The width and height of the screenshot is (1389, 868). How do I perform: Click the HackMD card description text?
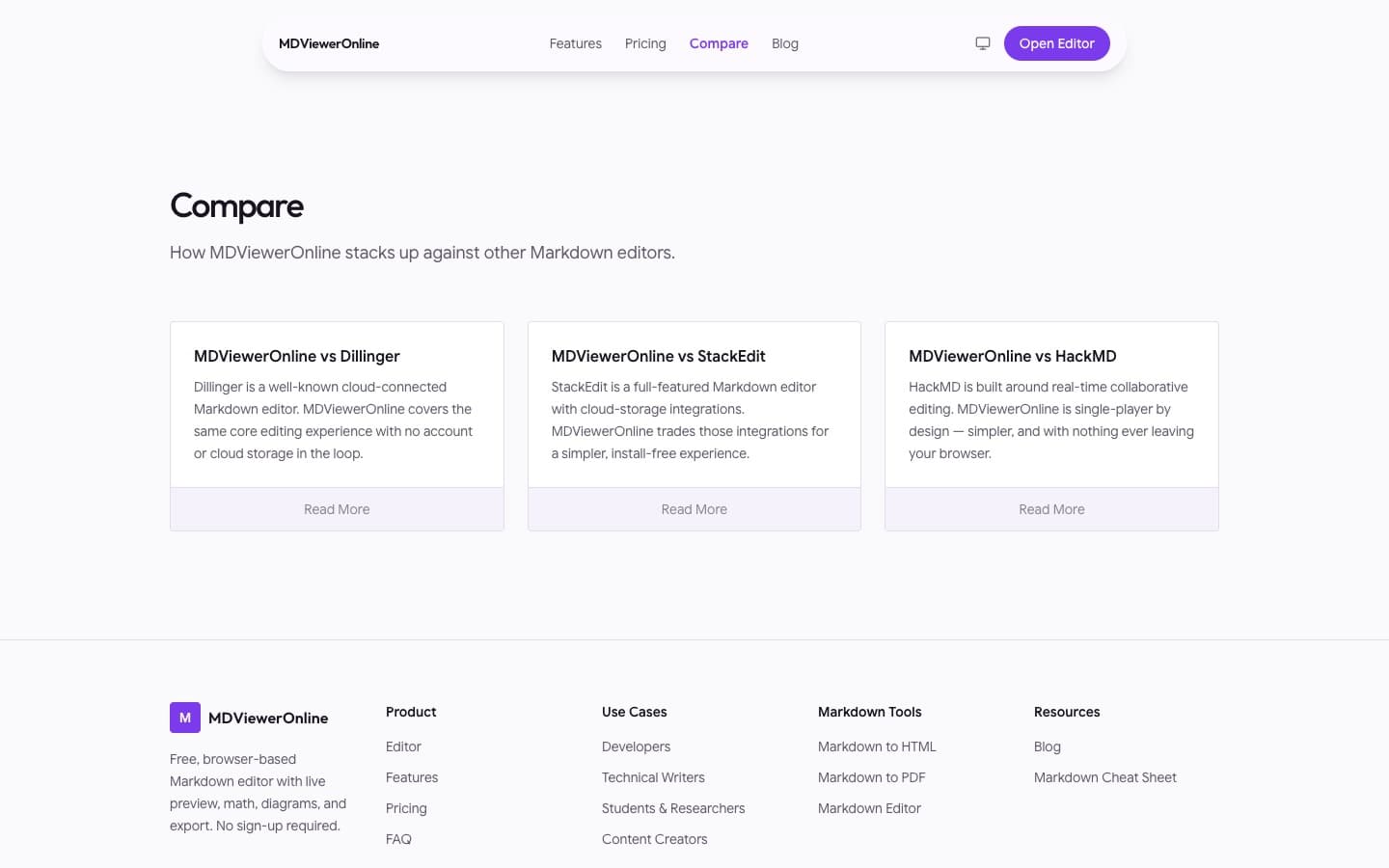(1051, 420)
